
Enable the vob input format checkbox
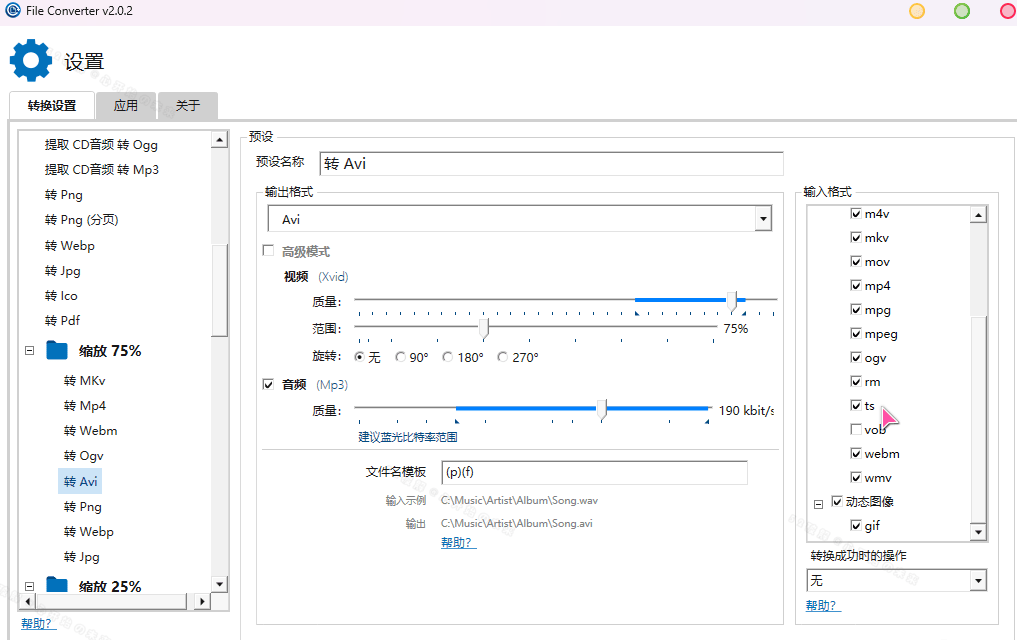(x=856, y=430)
